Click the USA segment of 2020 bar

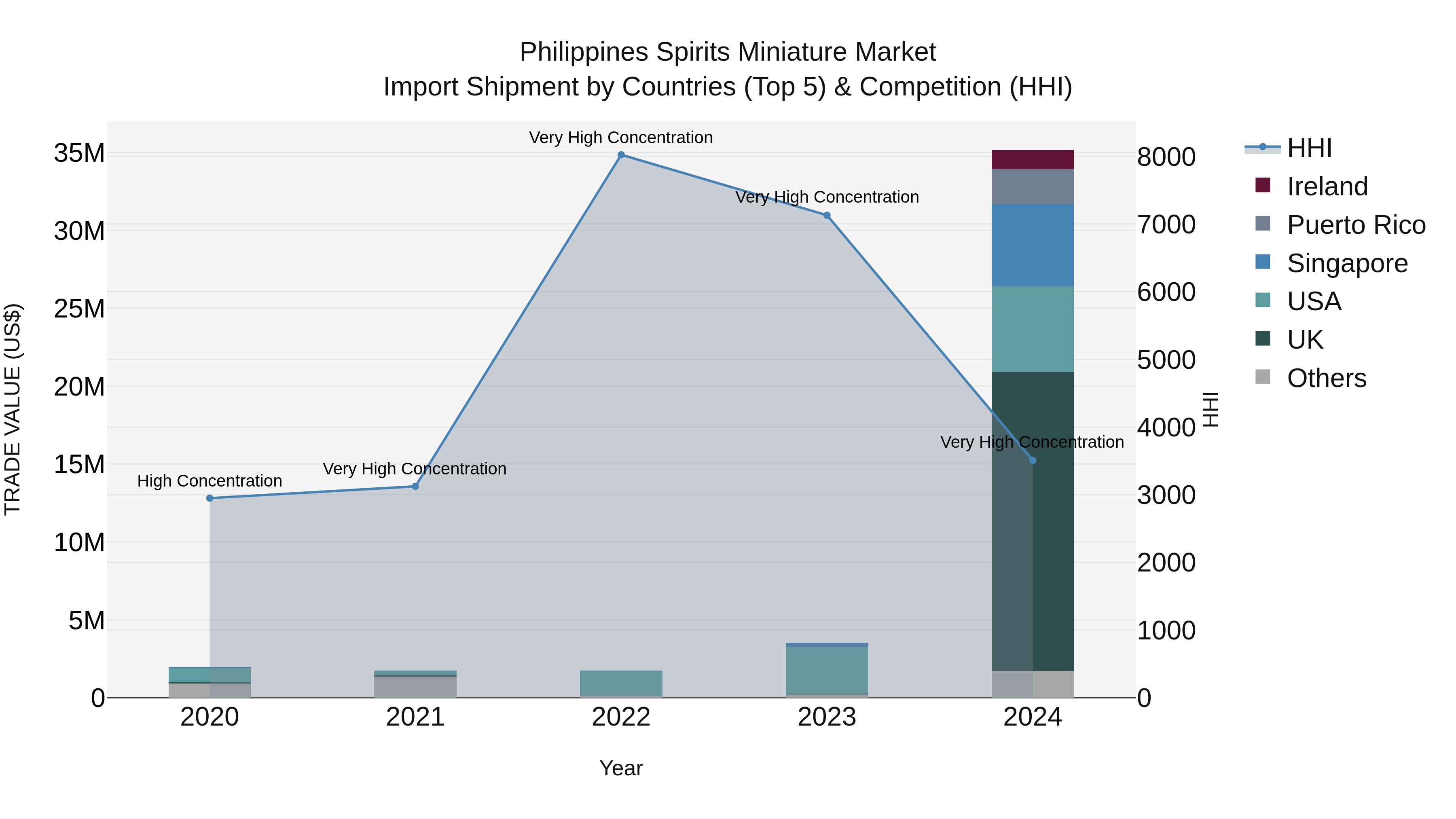point(210,675)
